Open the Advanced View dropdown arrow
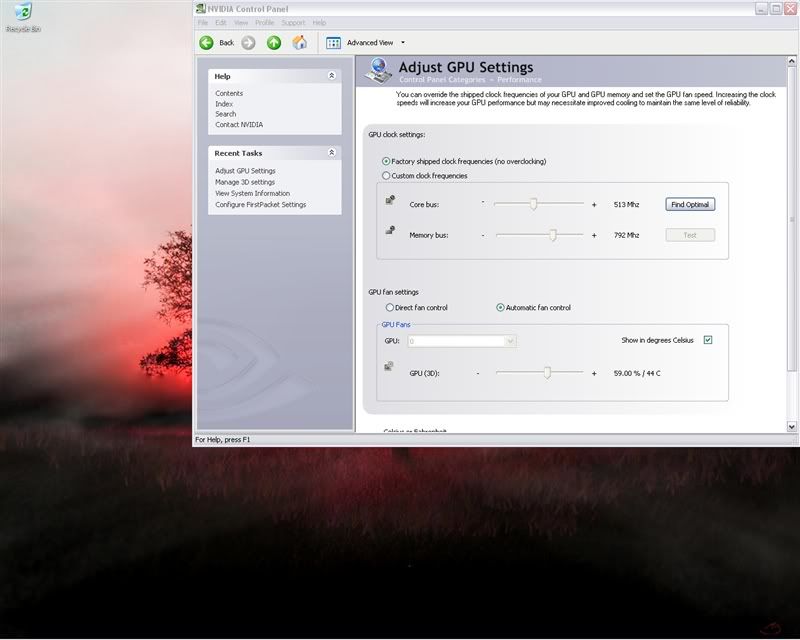The width and height of the screenshot is (800, 640). [403, 43]
